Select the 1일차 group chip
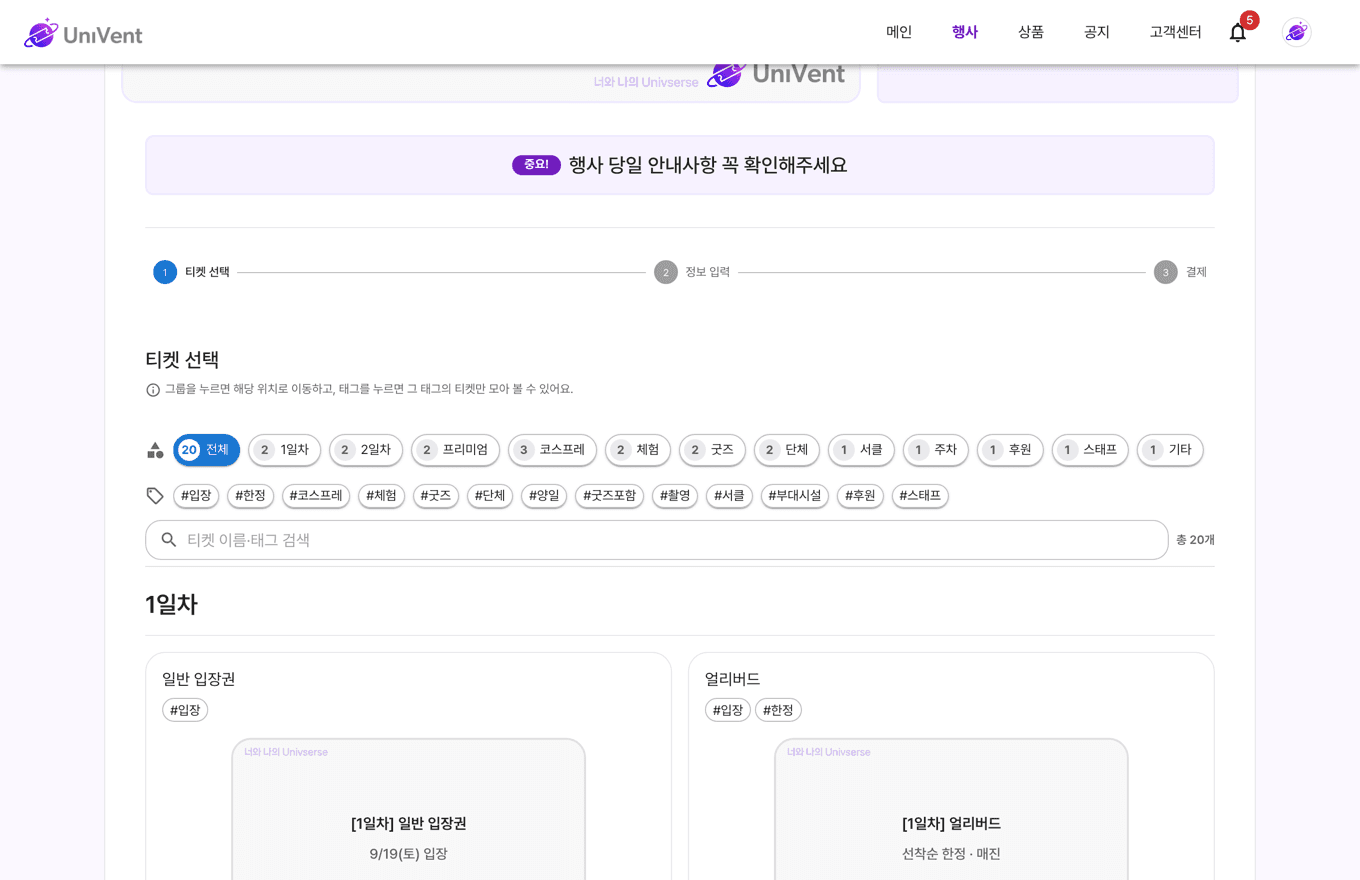 pos(285,450)
